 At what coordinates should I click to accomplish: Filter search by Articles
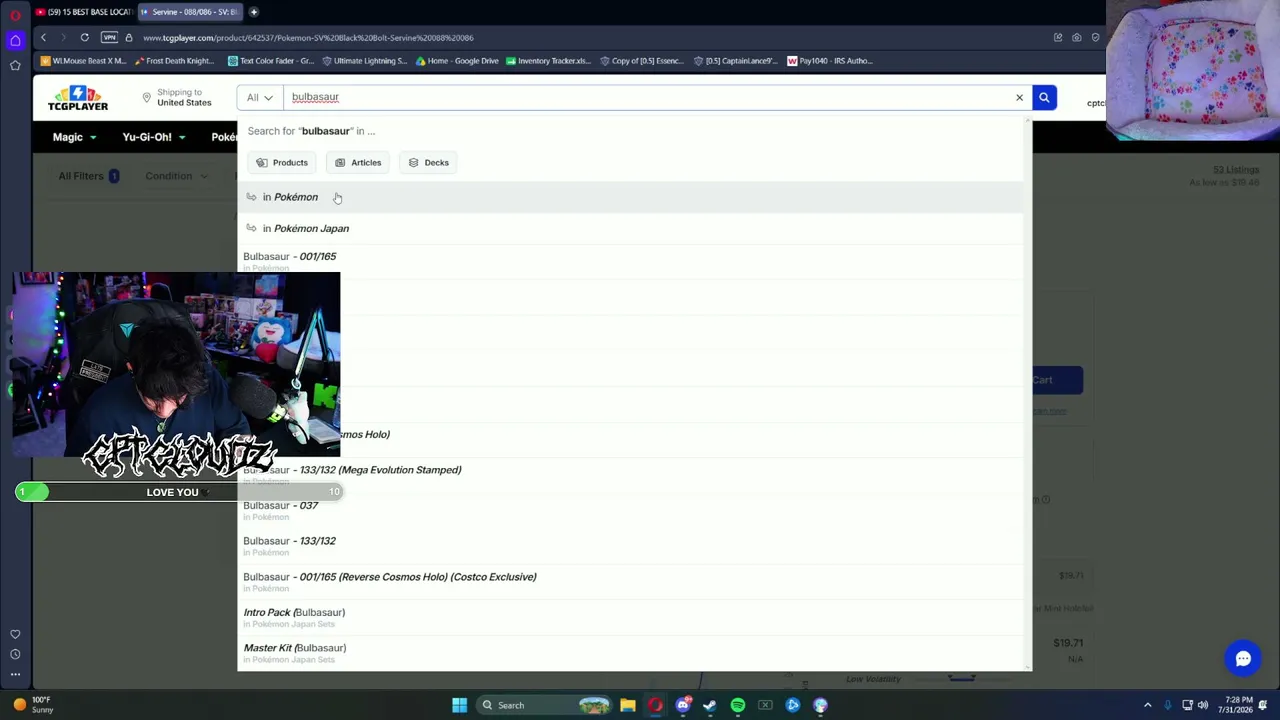pos(358,162)
